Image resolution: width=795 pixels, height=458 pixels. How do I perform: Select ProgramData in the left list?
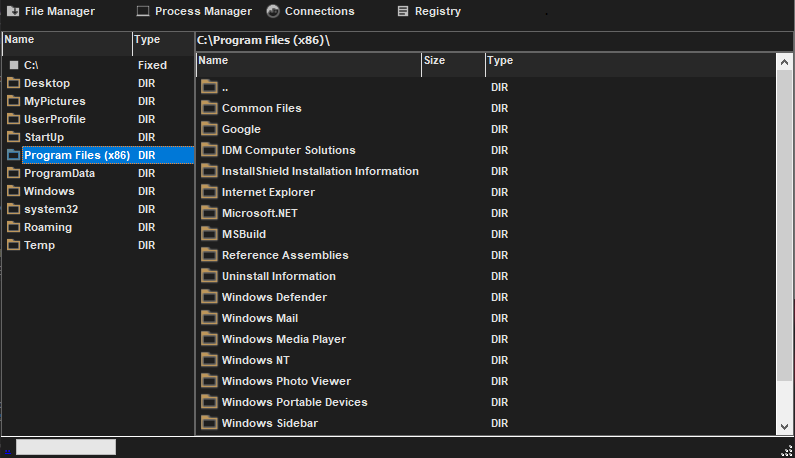[x=59, y=173]
